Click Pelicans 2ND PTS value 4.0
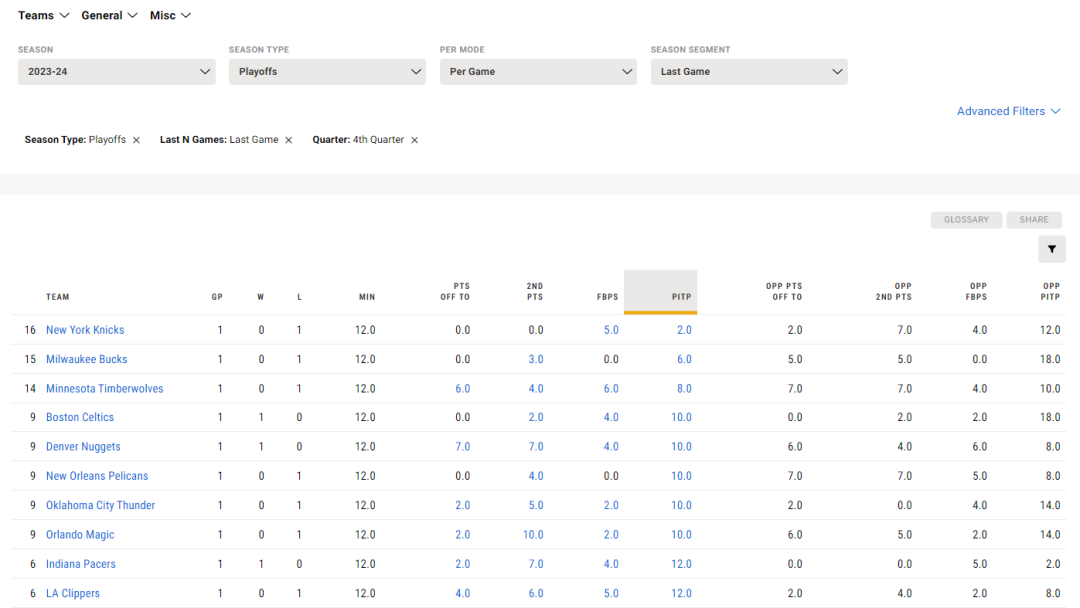This screenshot has width=1080, height=608. point(536,476)
